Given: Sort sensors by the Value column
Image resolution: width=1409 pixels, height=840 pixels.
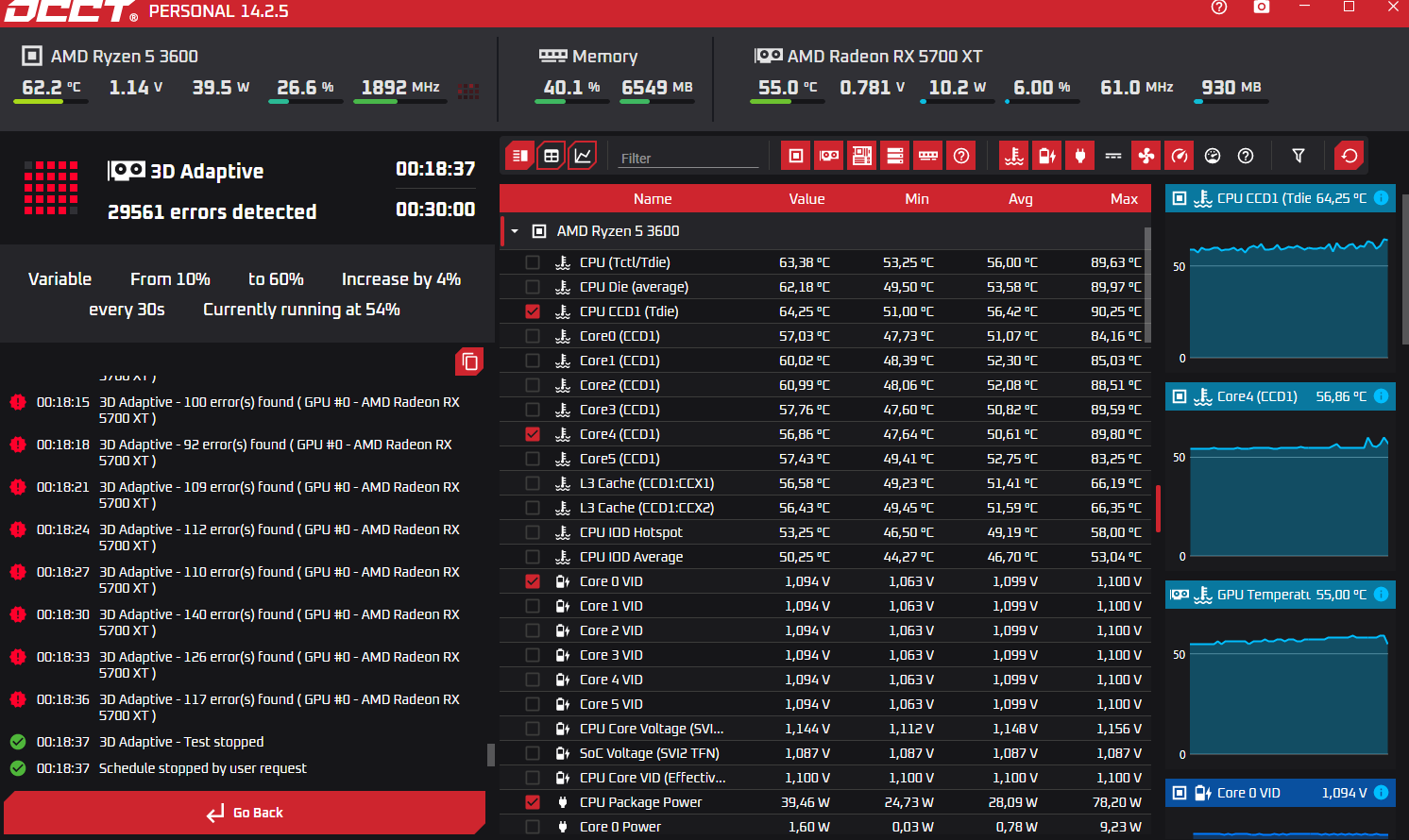Looking at the screenshot, I should tap(807, 199).
